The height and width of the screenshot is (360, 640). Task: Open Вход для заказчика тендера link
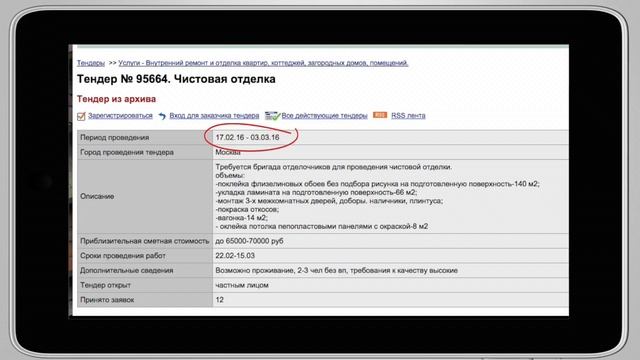[x=214, y=116]
